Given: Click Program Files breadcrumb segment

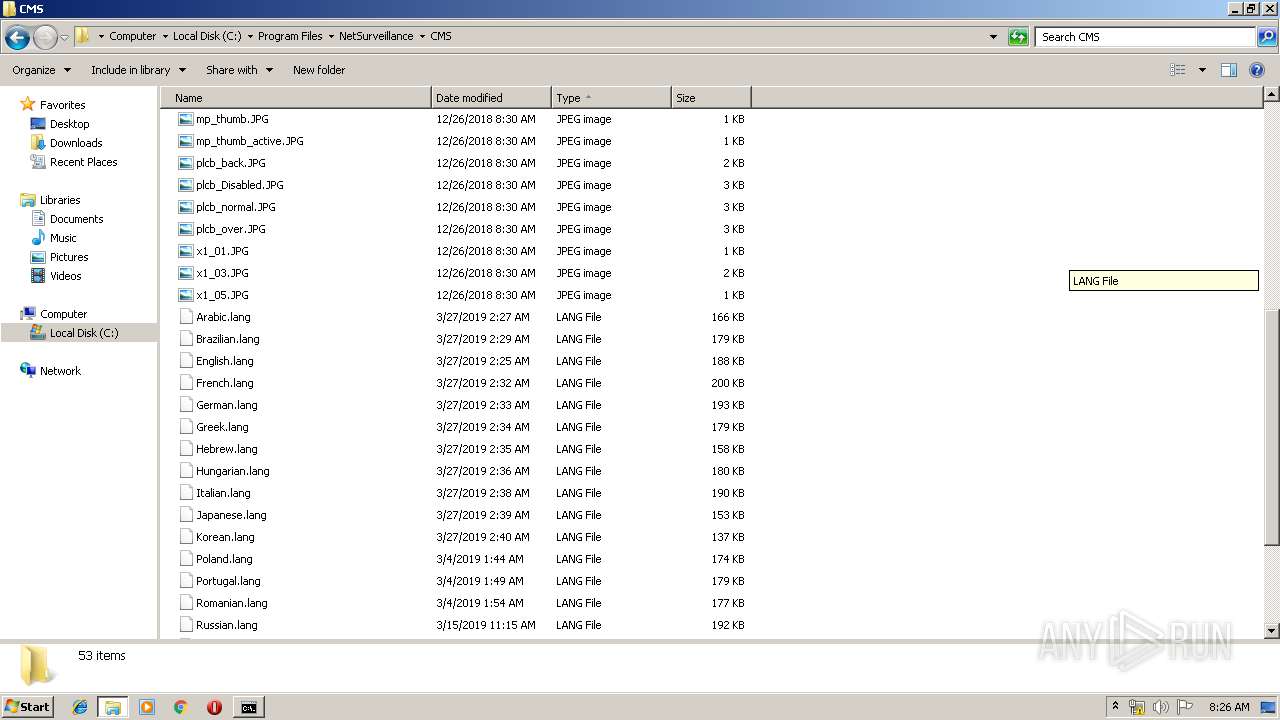Looking at the screenshot, I should (x=290, y=36).
